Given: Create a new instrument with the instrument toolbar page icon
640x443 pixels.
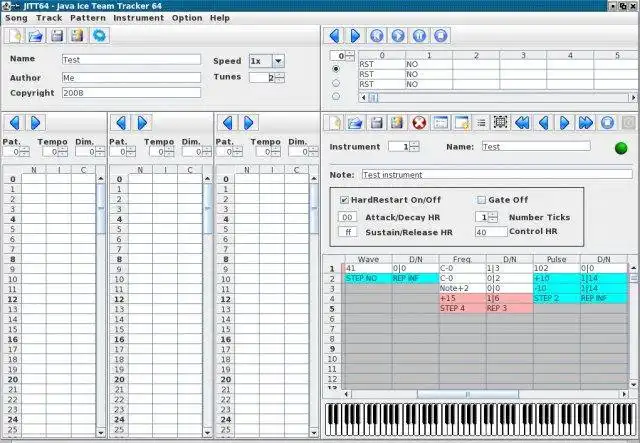Looking at the screenshot, I should (x=334, y=122).
